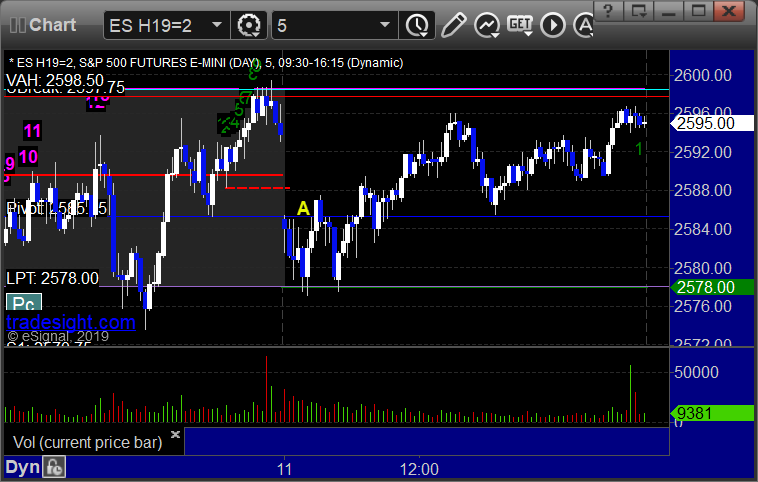The width and height of the screenshot is (758, 482).
Task: Select the pencil drawing tools icon
Action: 453,25
